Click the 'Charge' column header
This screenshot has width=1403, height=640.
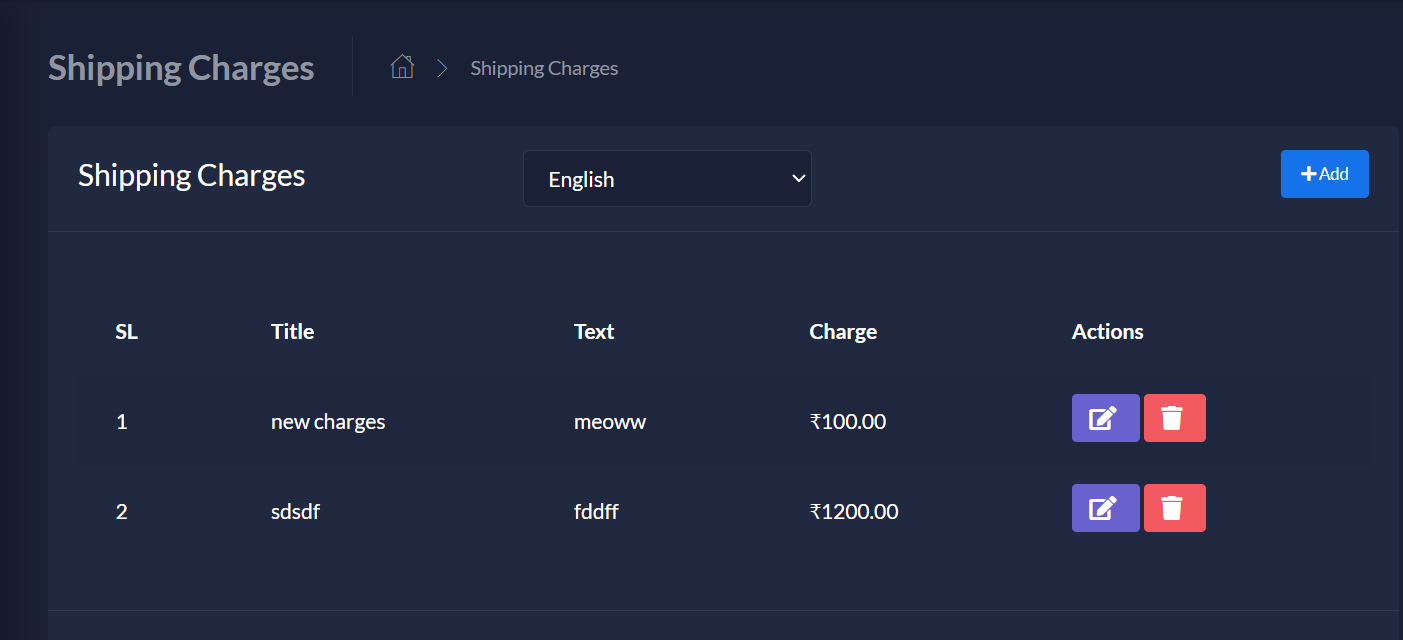coord(842,331)
